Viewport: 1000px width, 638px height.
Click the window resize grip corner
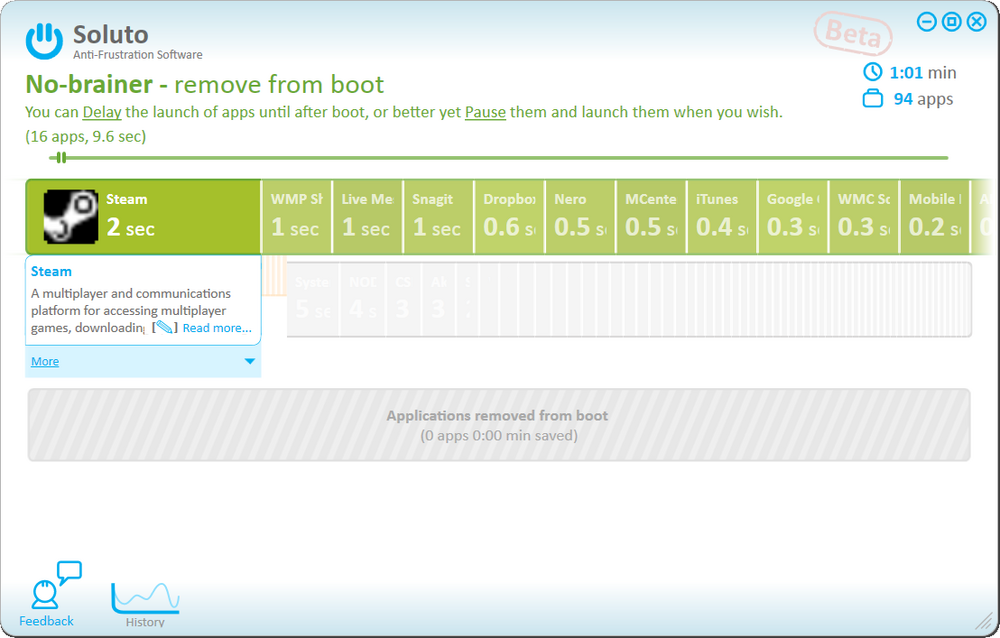[x=985, y=619]
